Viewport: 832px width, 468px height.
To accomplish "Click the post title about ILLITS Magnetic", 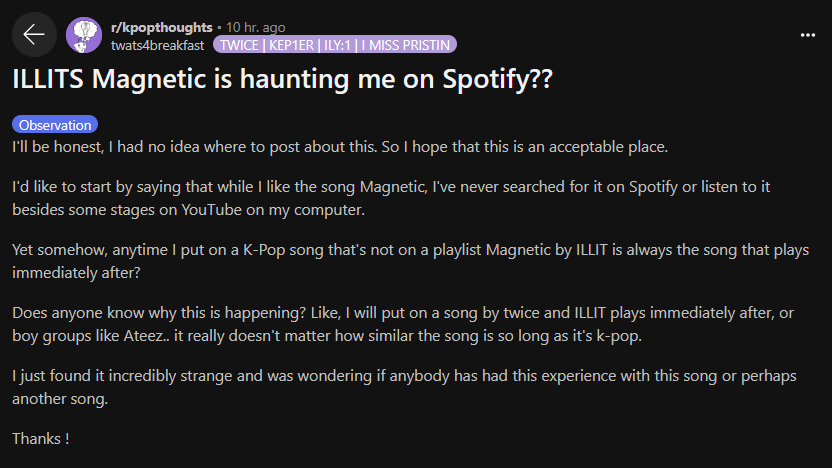I will click(x=282, y=81).
